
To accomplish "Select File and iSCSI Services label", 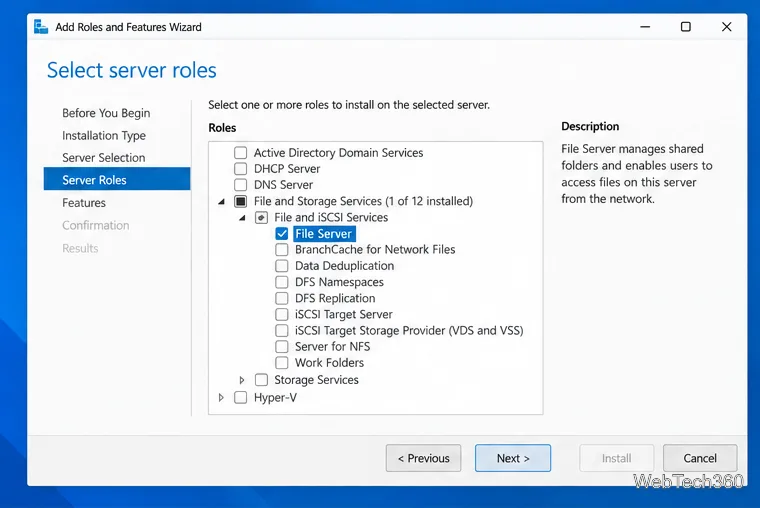I will [x=331, y=217].
